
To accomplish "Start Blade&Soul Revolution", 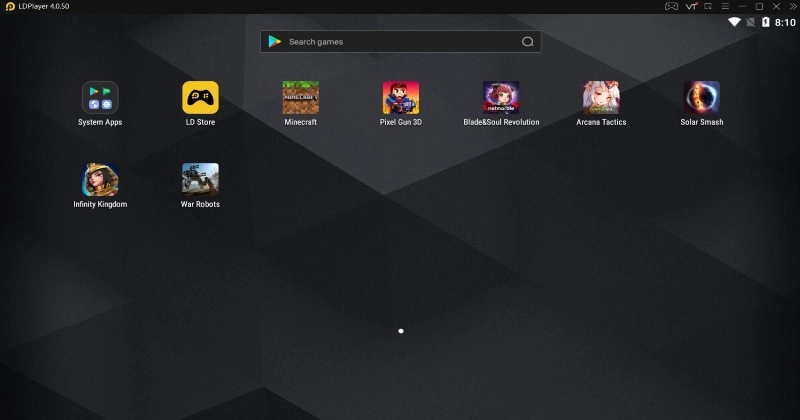I will pyautogui.click(x=501, y=97).
